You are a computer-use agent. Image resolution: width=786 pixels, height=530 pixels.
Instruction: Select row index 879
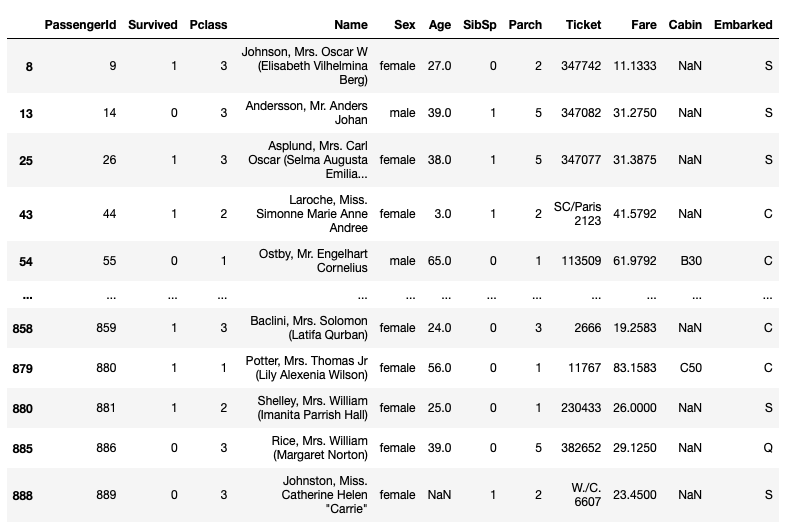[23, 369]
